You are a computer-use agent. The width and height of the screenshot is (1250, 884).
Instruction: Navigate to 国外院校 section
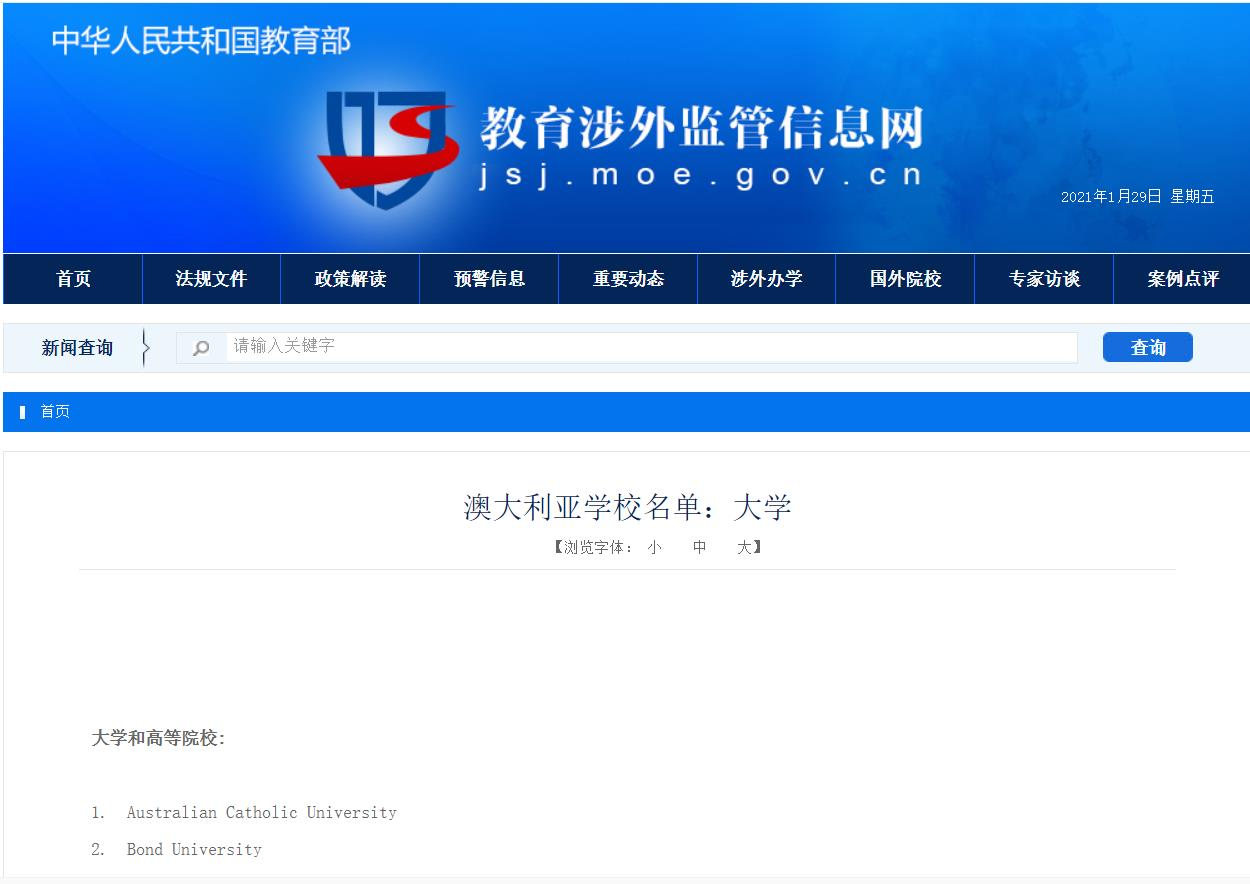click(906, 279)
